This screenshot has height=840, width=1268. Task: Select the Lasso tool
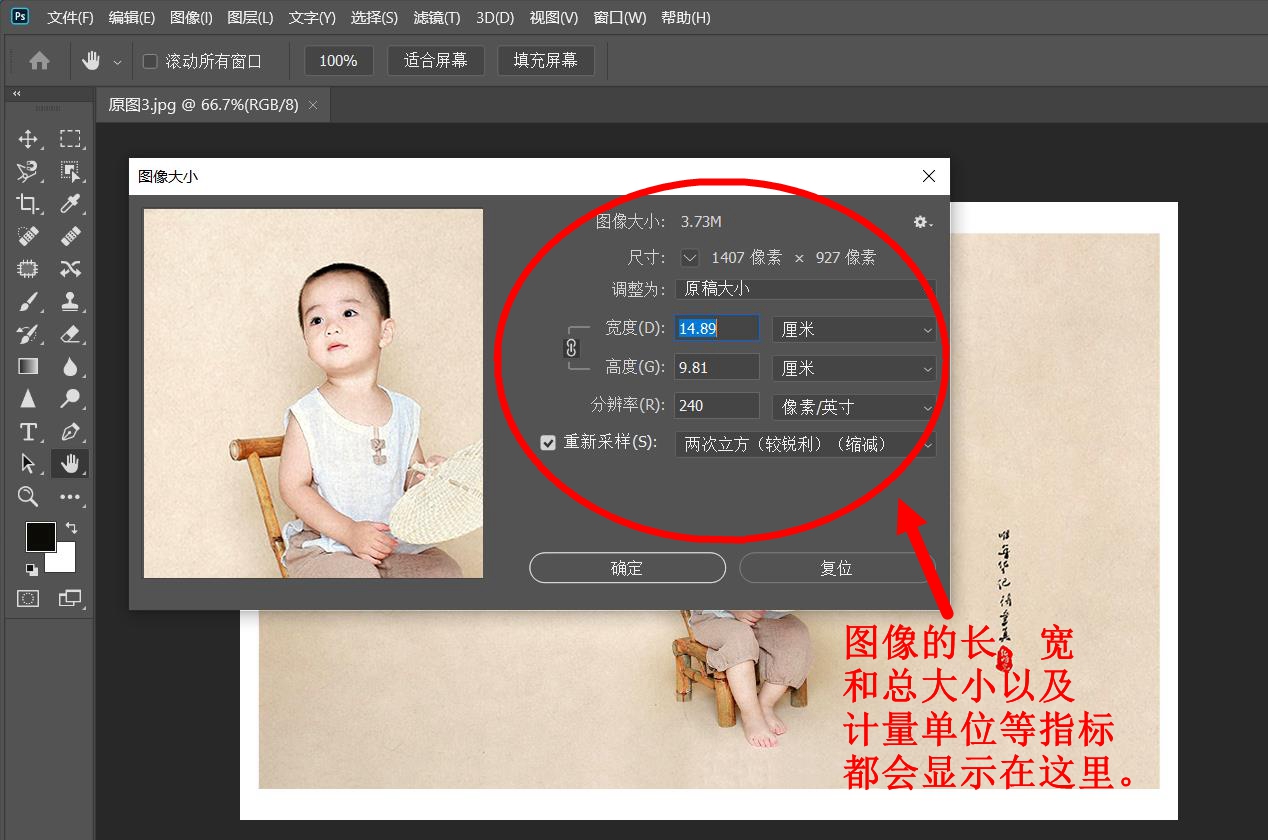(x=28, y=171)
